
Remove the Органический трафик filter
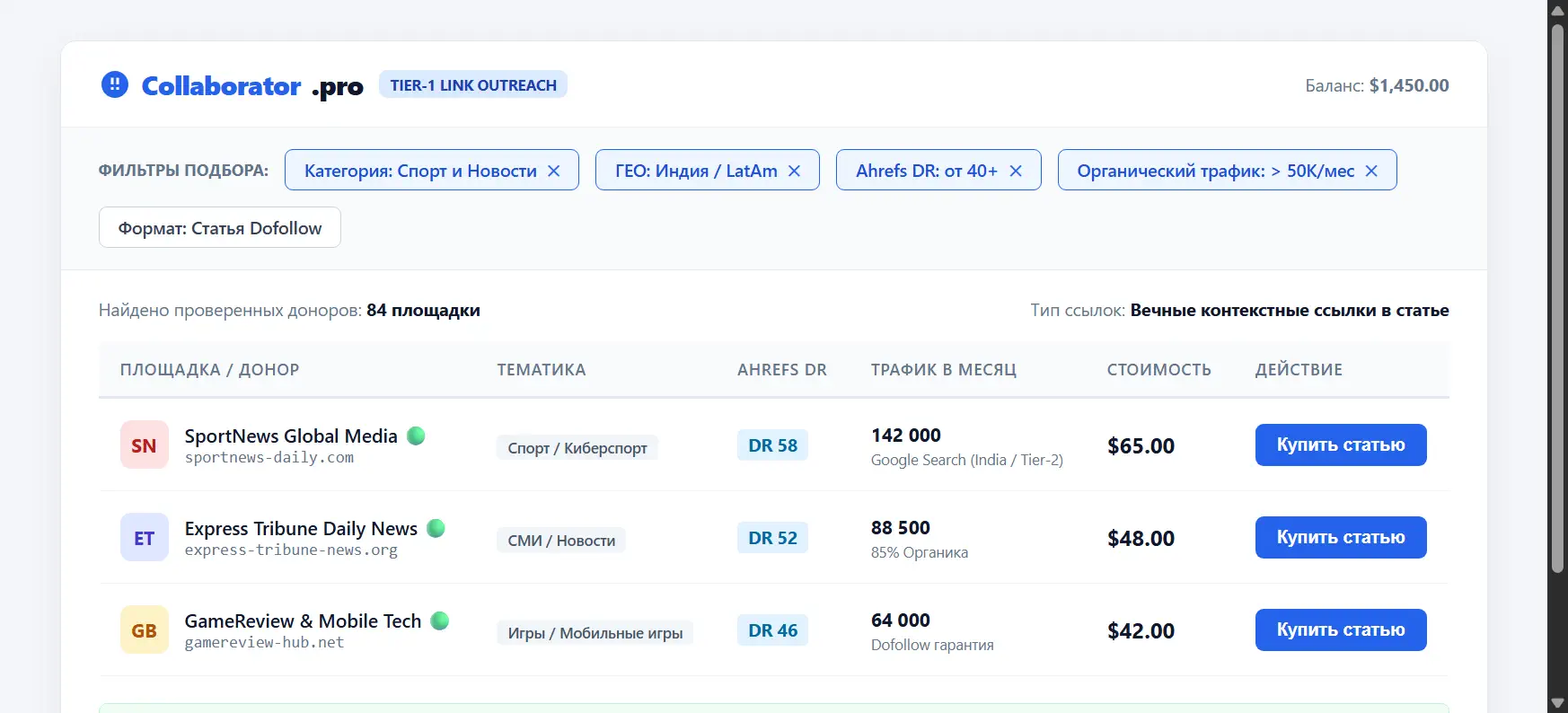pyautogui.click(x=1371, y=171)
